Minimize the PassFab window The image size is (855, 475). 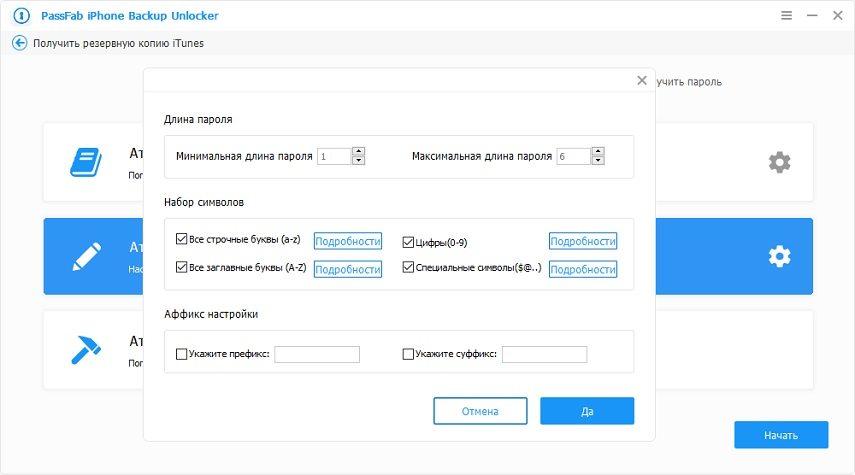coord(812,15)
